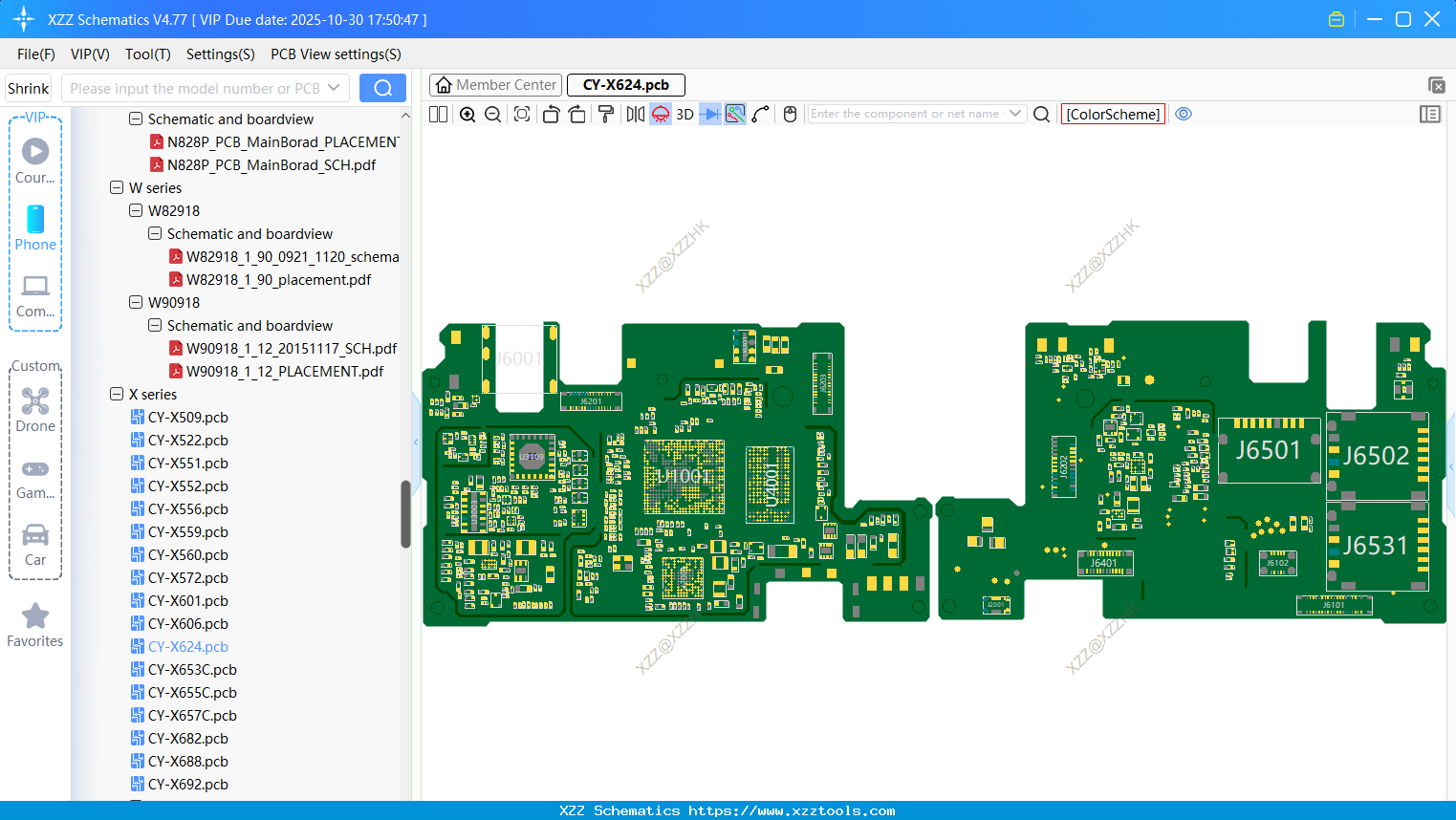Open the panel list icon at far right
The height and width of the screenshot is (820, 1456).
point(1430,114)
